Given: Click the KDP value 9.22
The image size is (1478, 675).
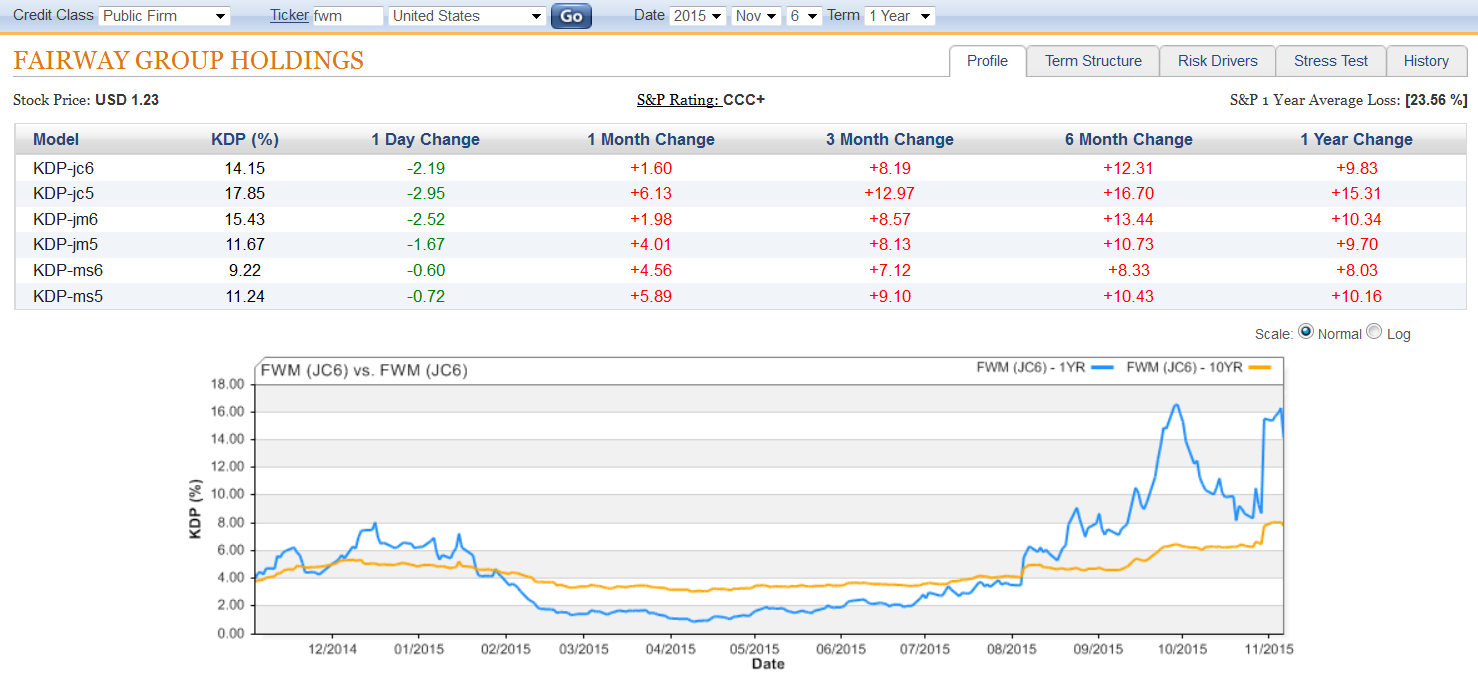Looking at the screenshot, I should click(x=245, y=270).
